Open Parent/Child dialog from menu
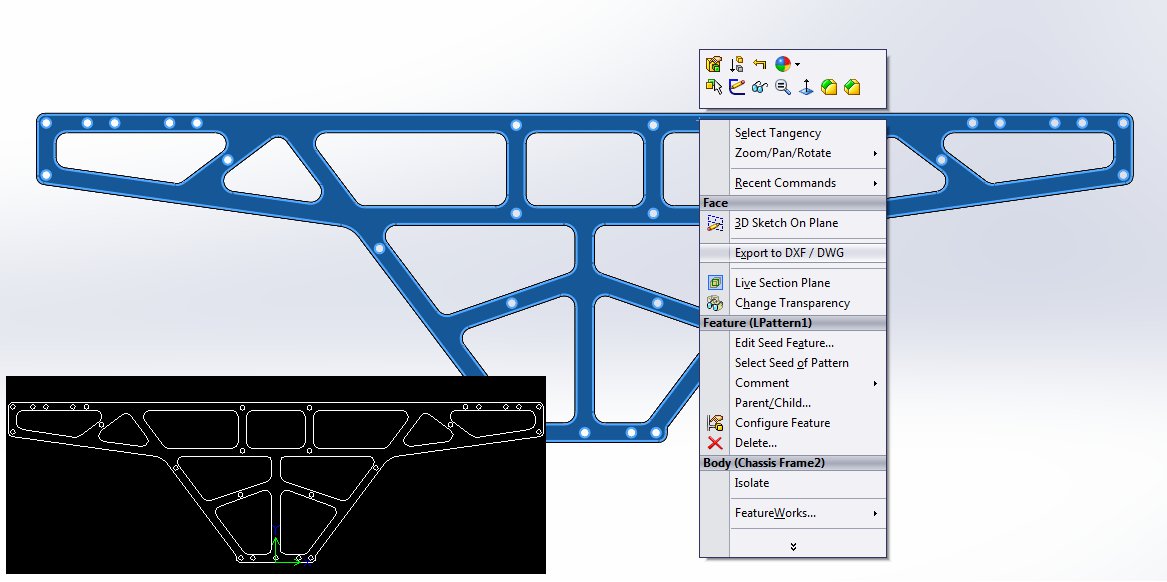1167x582 pixels. (793, 403)
